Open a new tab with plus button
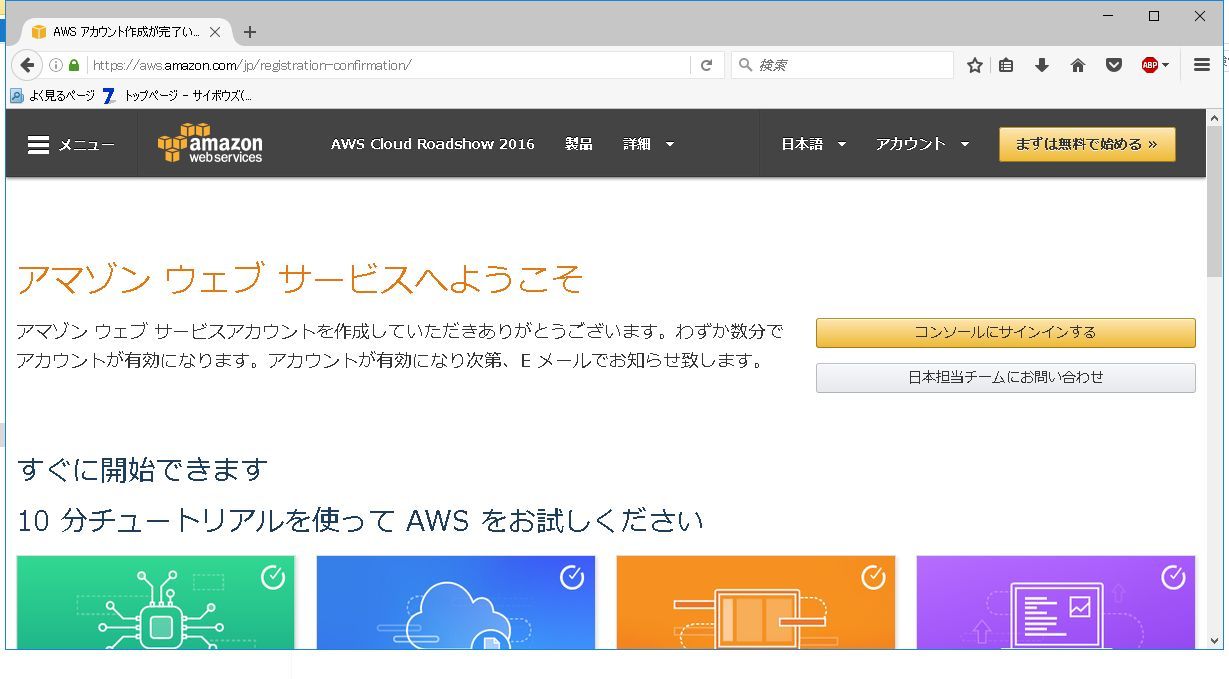The width and height of the screenshot is (1229, 679). pos(250,32)
